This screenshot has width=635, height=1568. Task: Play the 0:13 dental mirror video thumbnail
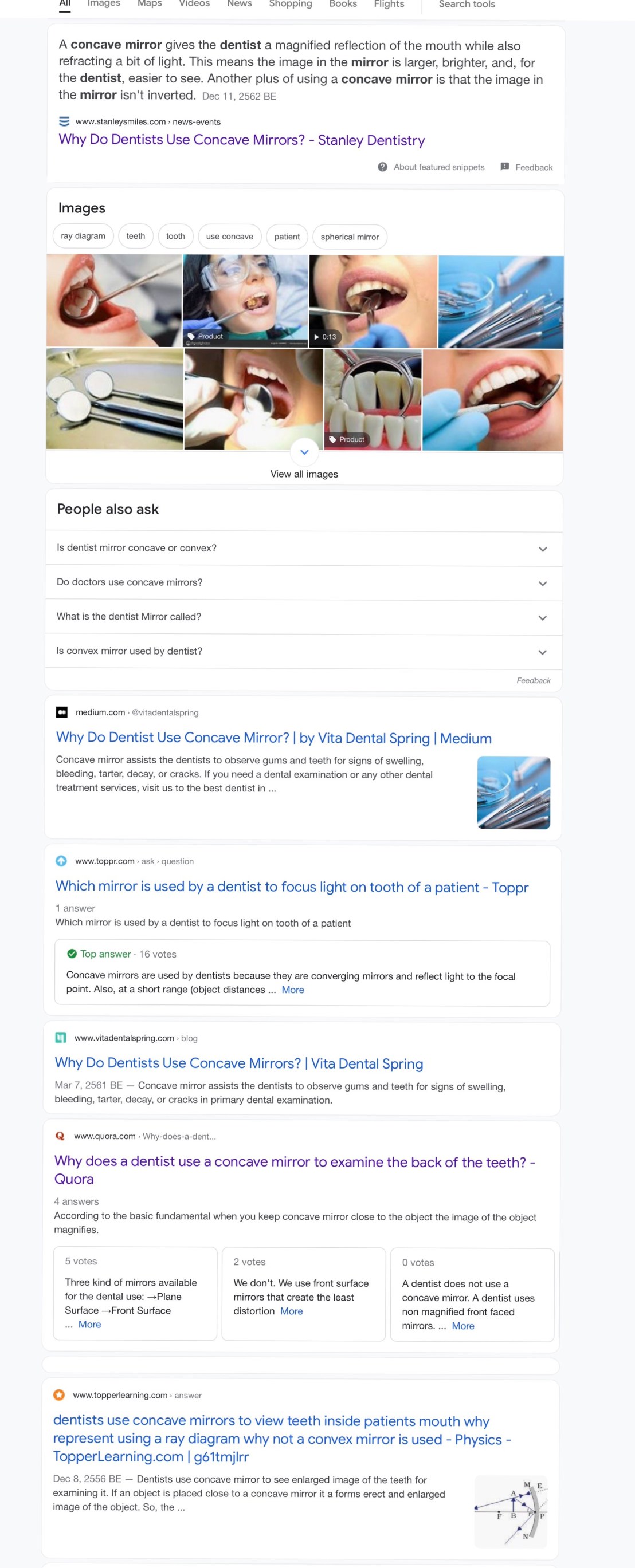[373, 301]
